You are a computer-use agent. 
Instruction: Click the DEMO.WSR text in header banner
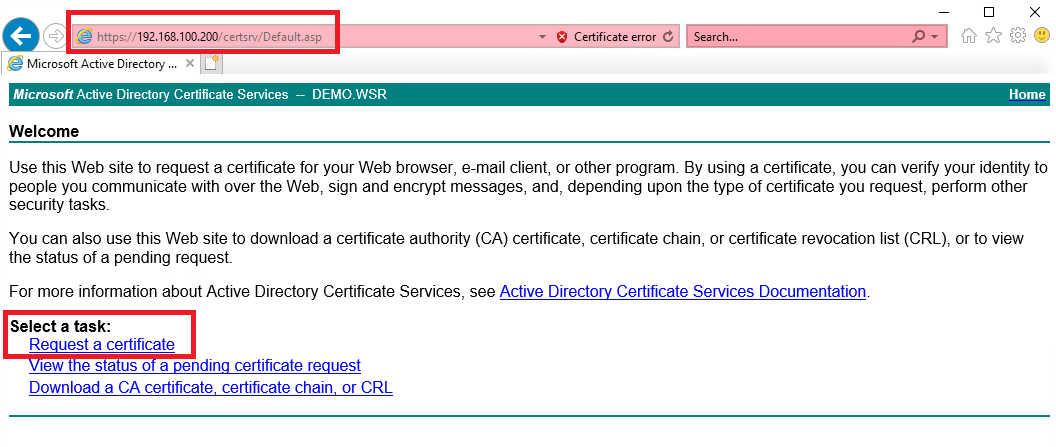pyautogui.click(x=350, y=95)
